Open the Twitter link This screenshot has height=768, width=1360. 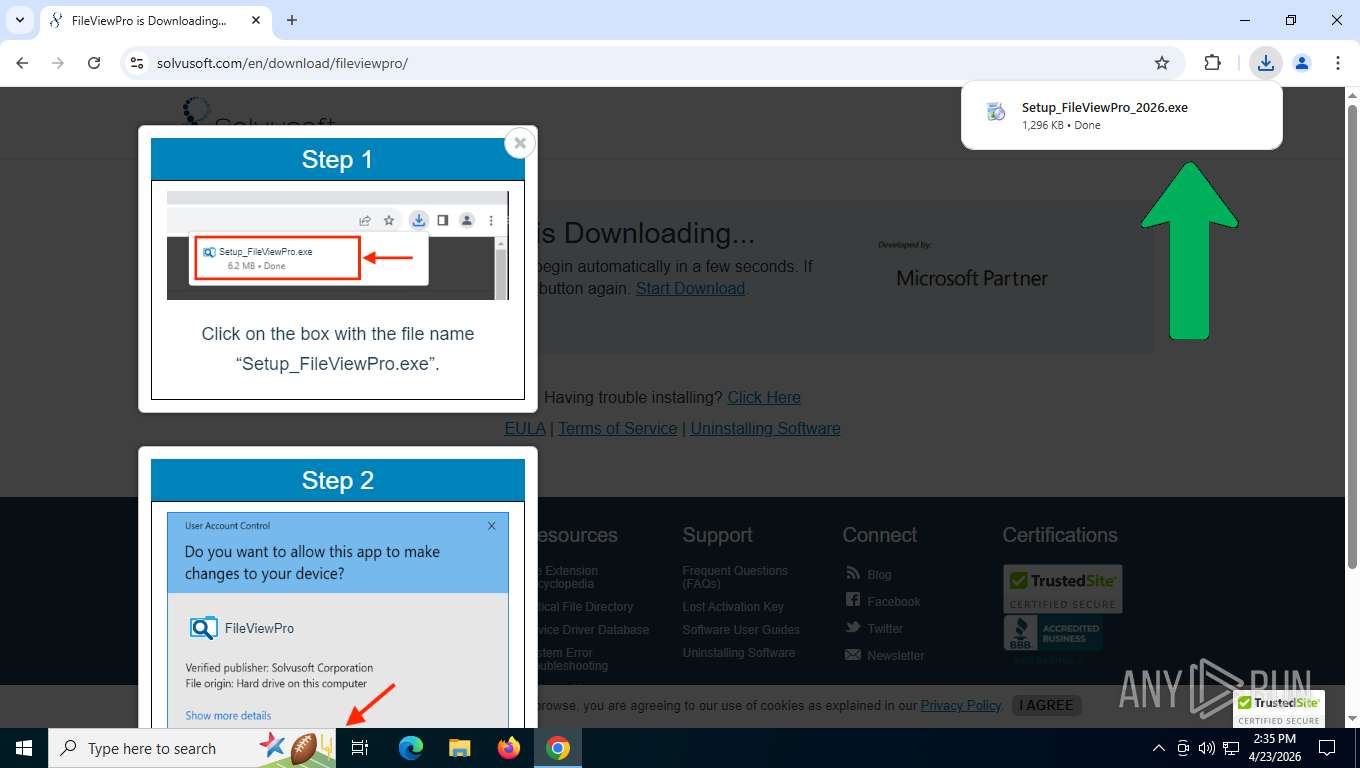(x=885, y=629)
